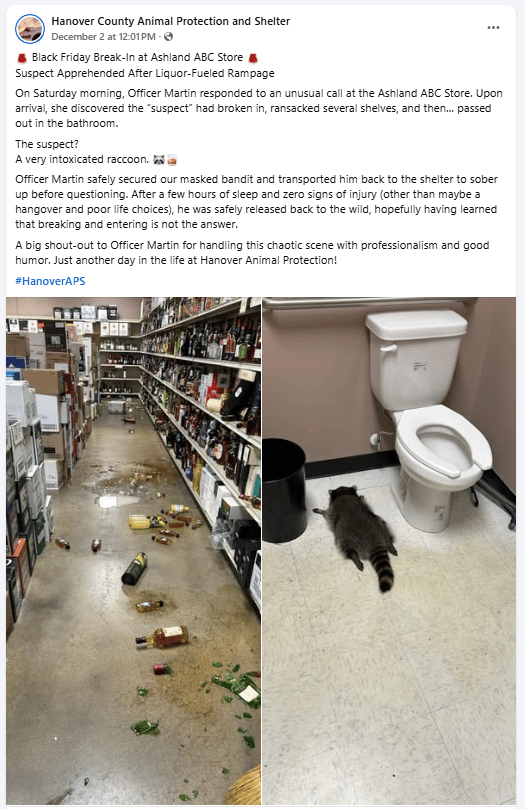Click the raccoon lying on the floor
Image resolution: width=525 pixels, height=809 pixels.
359,534
